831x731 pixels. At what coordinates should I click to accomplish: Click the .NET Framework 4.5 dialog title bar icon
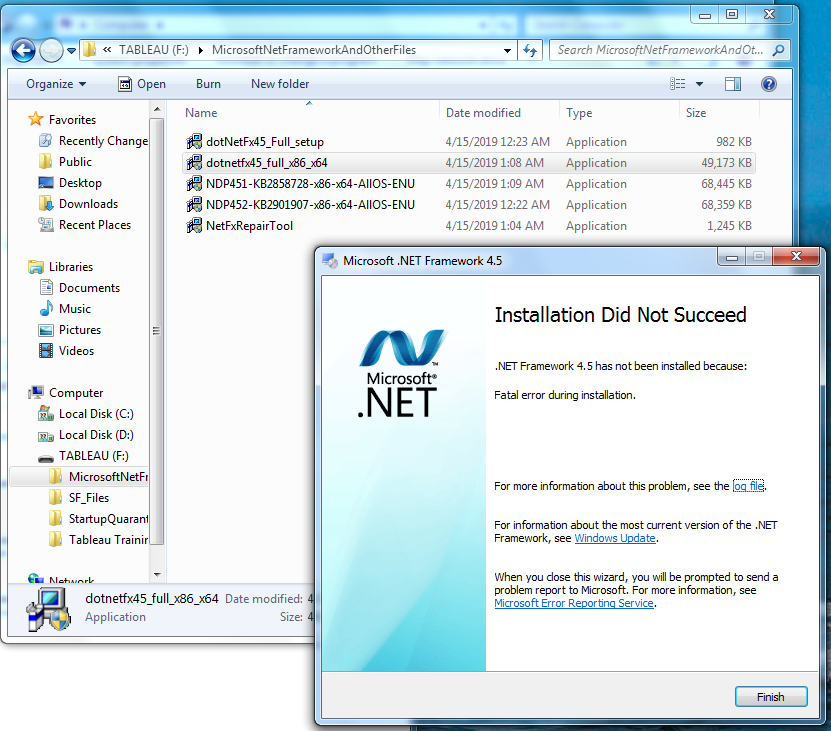330,260
